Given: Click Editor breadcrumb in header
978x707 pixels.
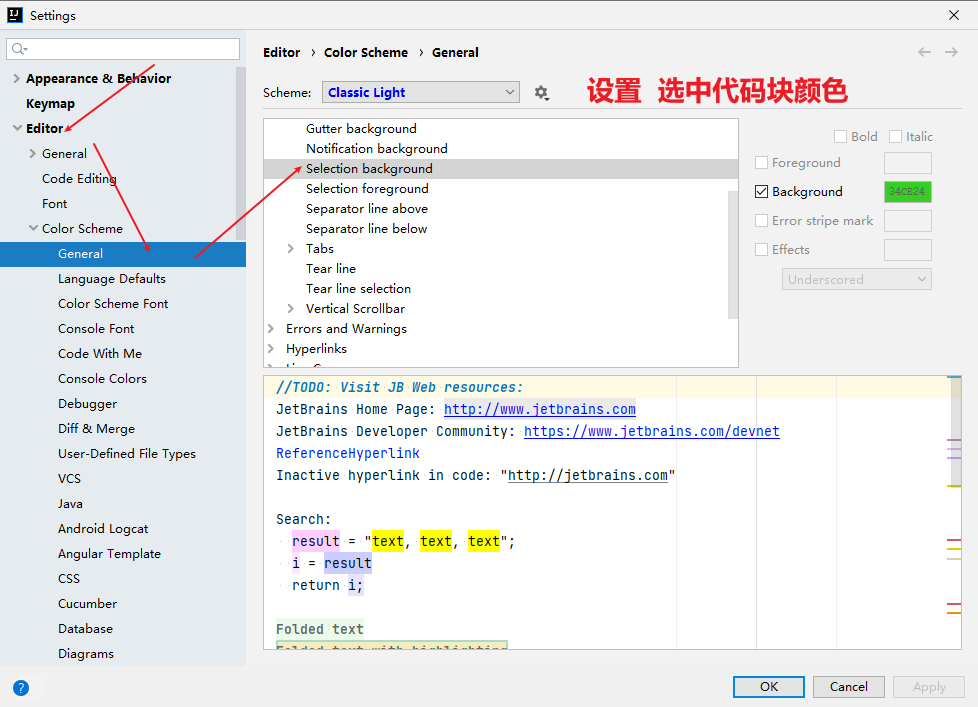Looking at the screenshot, I should [x=281, y=52].
